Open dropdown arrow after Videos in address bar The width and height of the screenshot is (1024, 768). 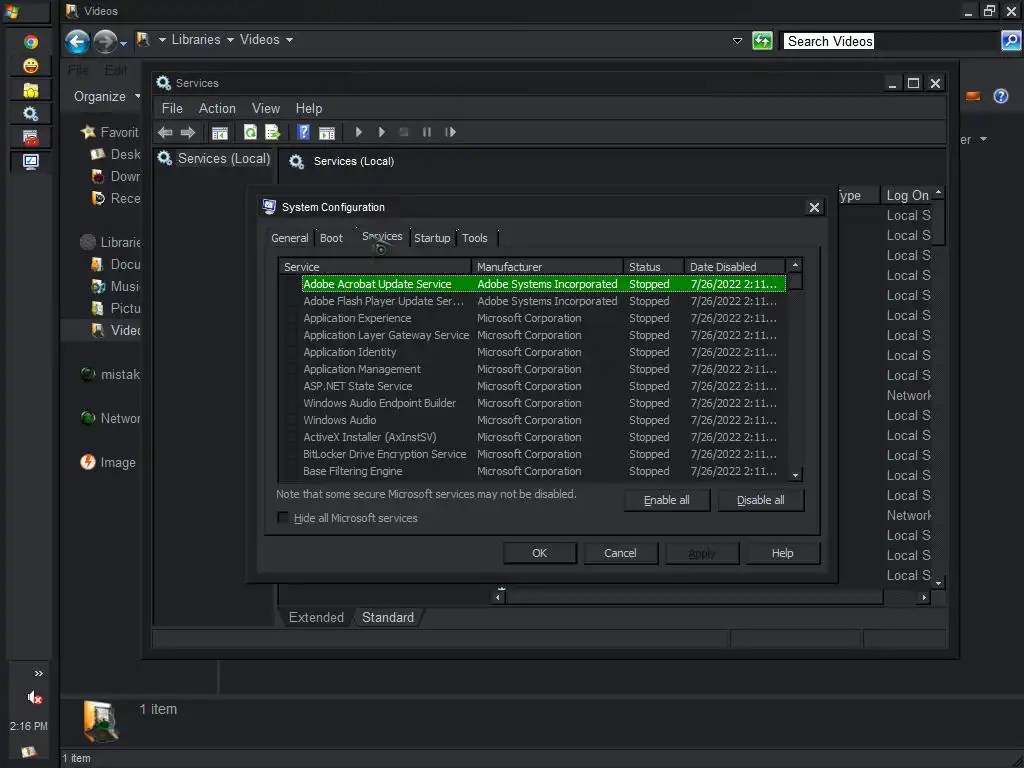point(289,40)
